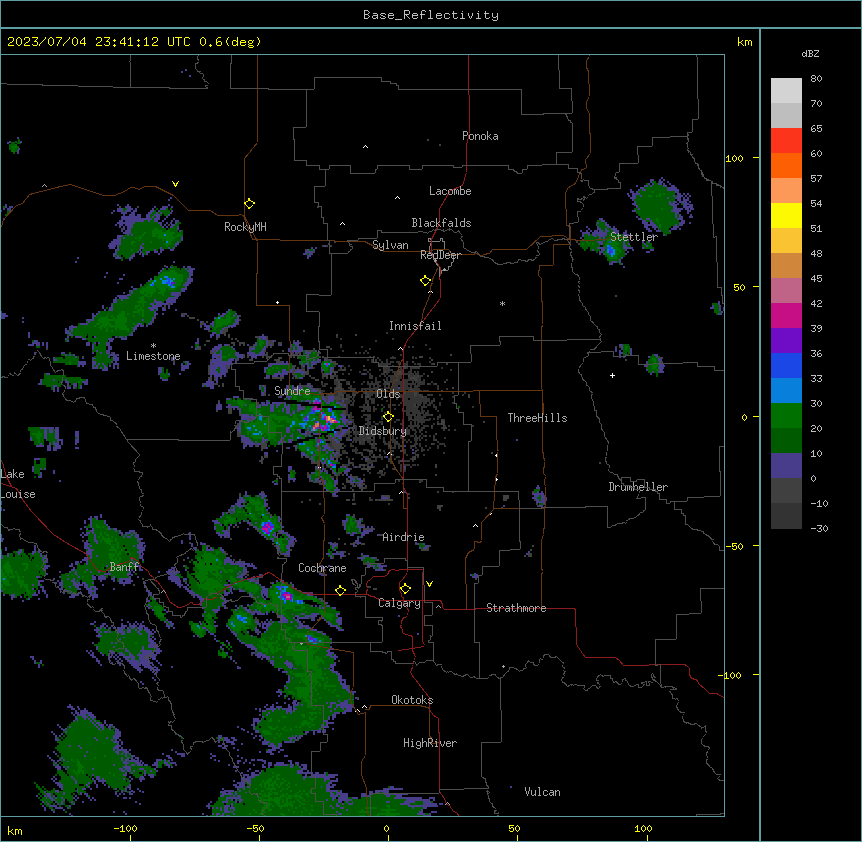Click the 80 value on the dBZ legend
This screenshot has width=862, height=842.
pyautogui.click(x=816, y=79)
